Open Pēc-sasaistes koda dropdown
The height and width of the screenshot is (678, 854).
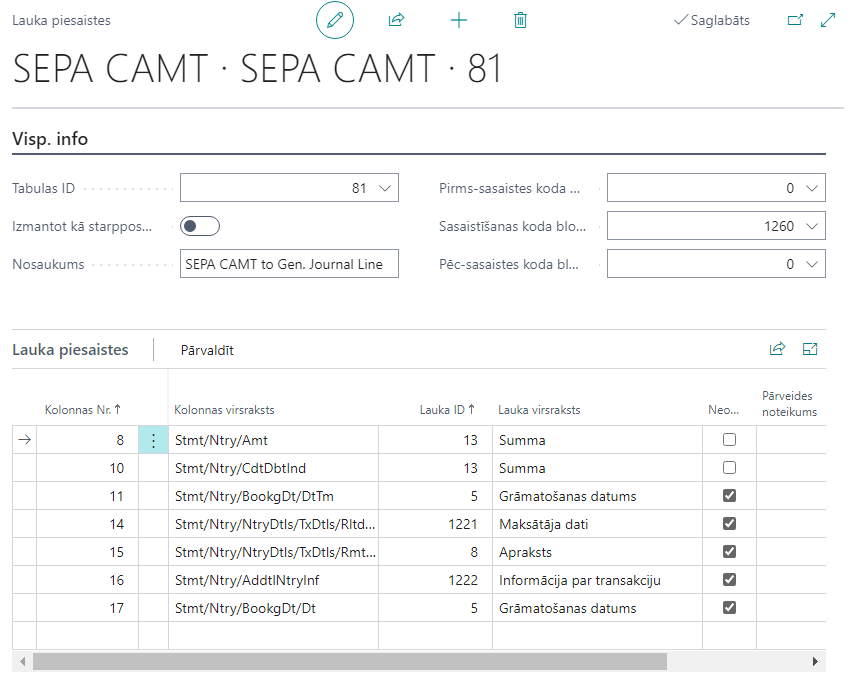pos(814,264)
